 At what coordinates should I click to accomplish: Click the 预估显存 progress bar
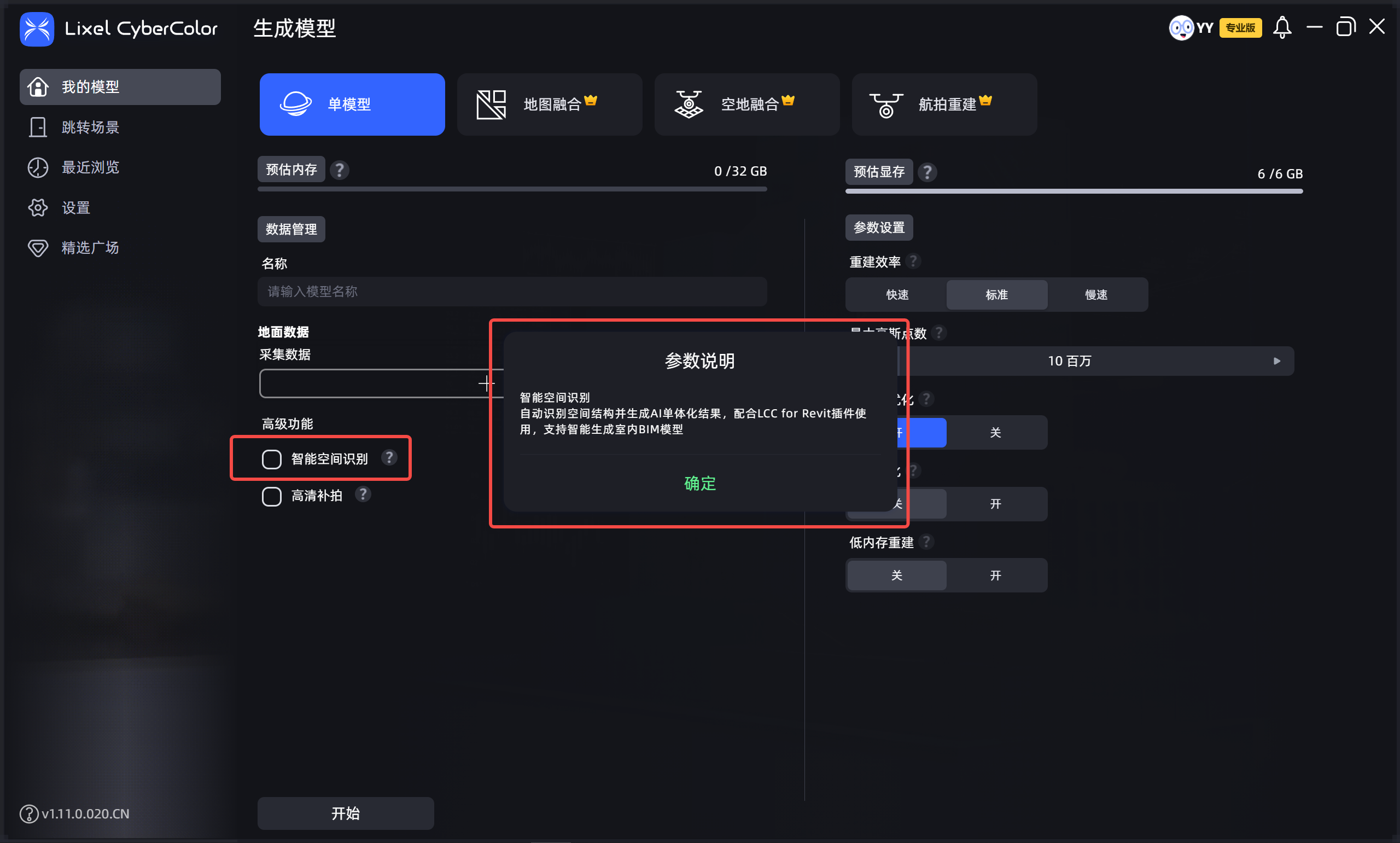(x=1074, y=191)
